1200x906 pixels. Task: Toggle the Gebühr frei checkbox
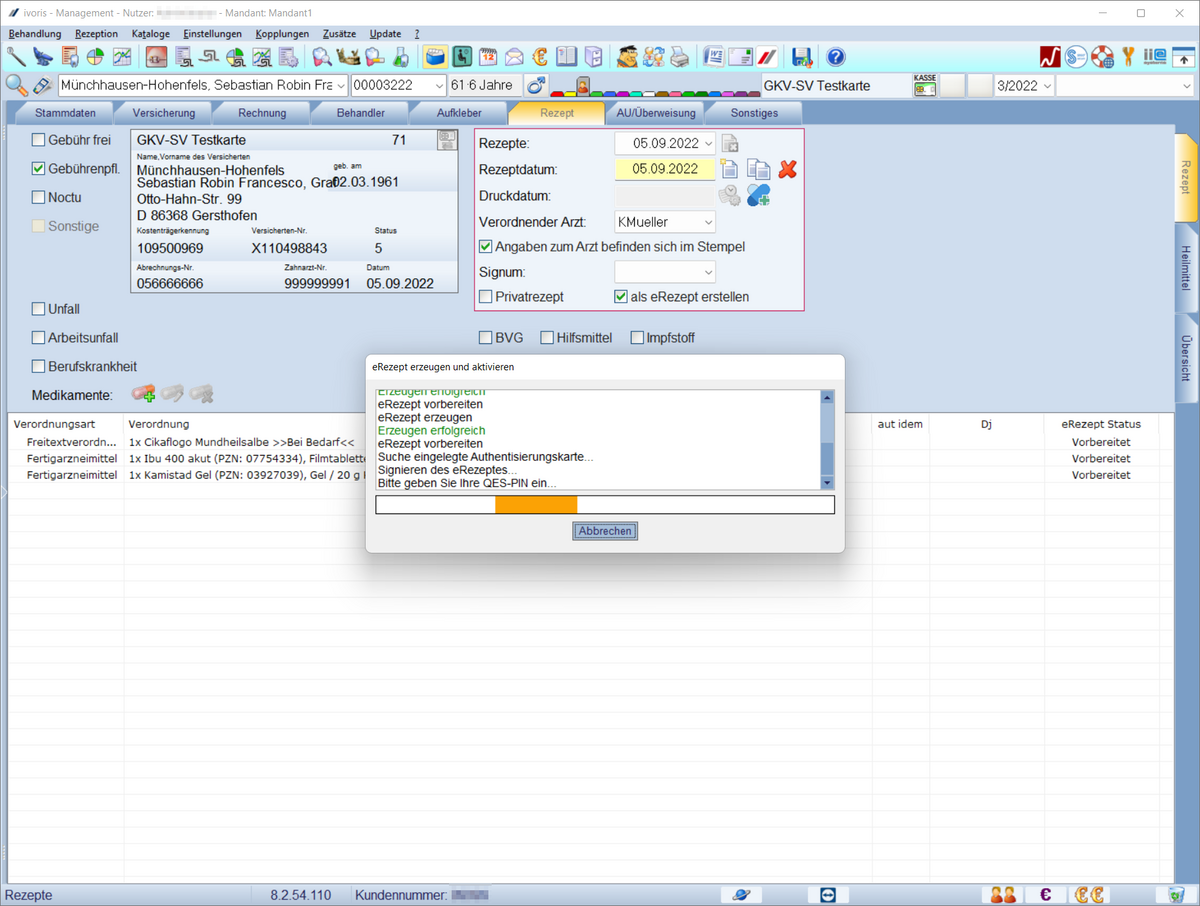pyautogui.click(x=39, y=140)
